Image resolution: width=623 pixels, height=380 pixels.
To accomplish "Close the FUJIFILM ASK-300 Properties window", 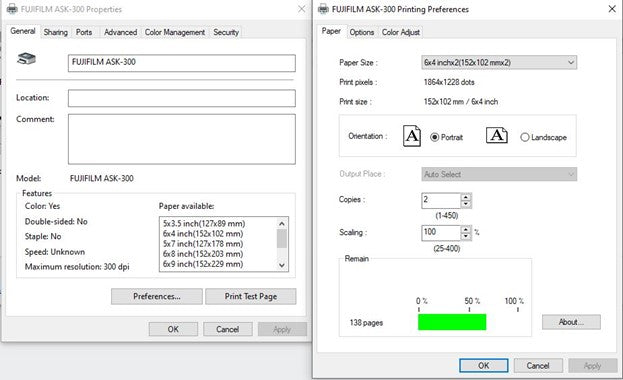I will click(x=302, y=9).
